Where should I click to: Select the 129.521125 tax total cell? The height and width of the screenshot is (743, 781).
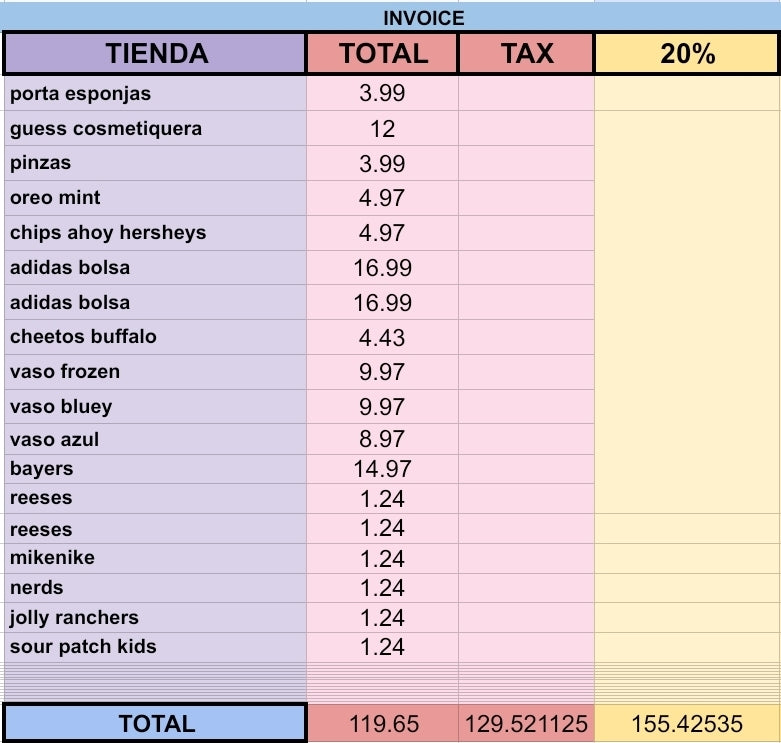click(x=526, y=723)
